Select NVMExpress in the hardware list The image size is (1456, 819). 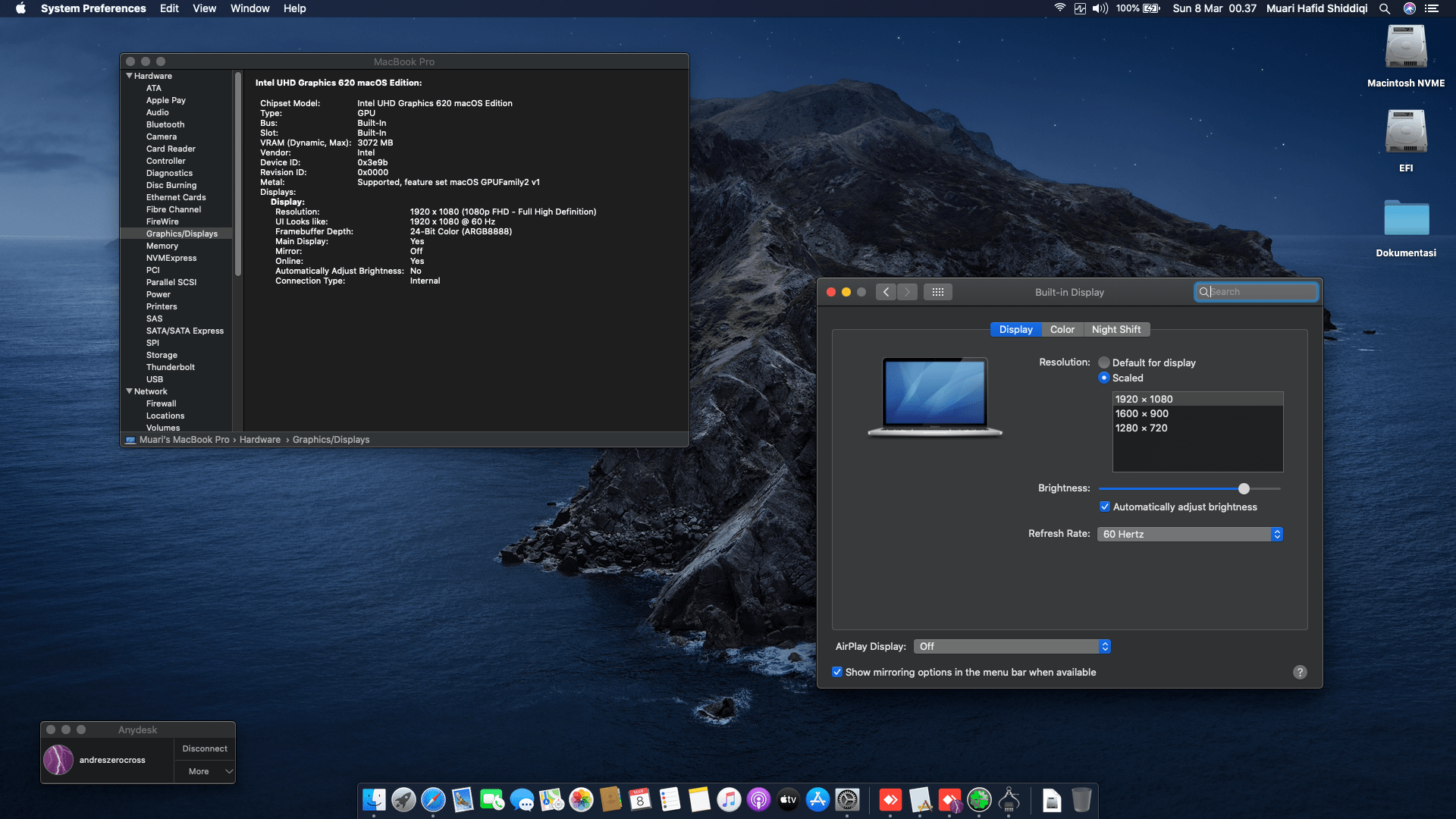(x=171, y=258)
